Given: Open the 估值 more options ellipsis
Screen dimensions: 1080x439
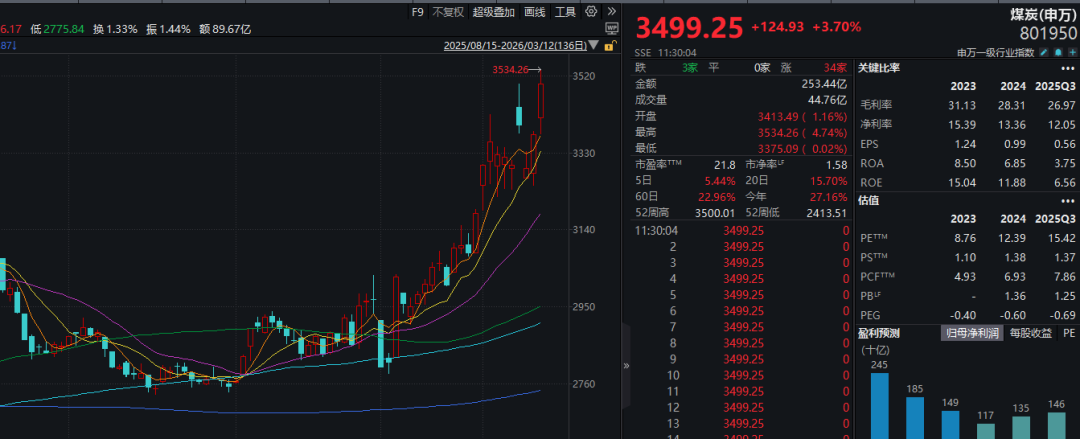Looking at the screenshot, I should 1067,201.
